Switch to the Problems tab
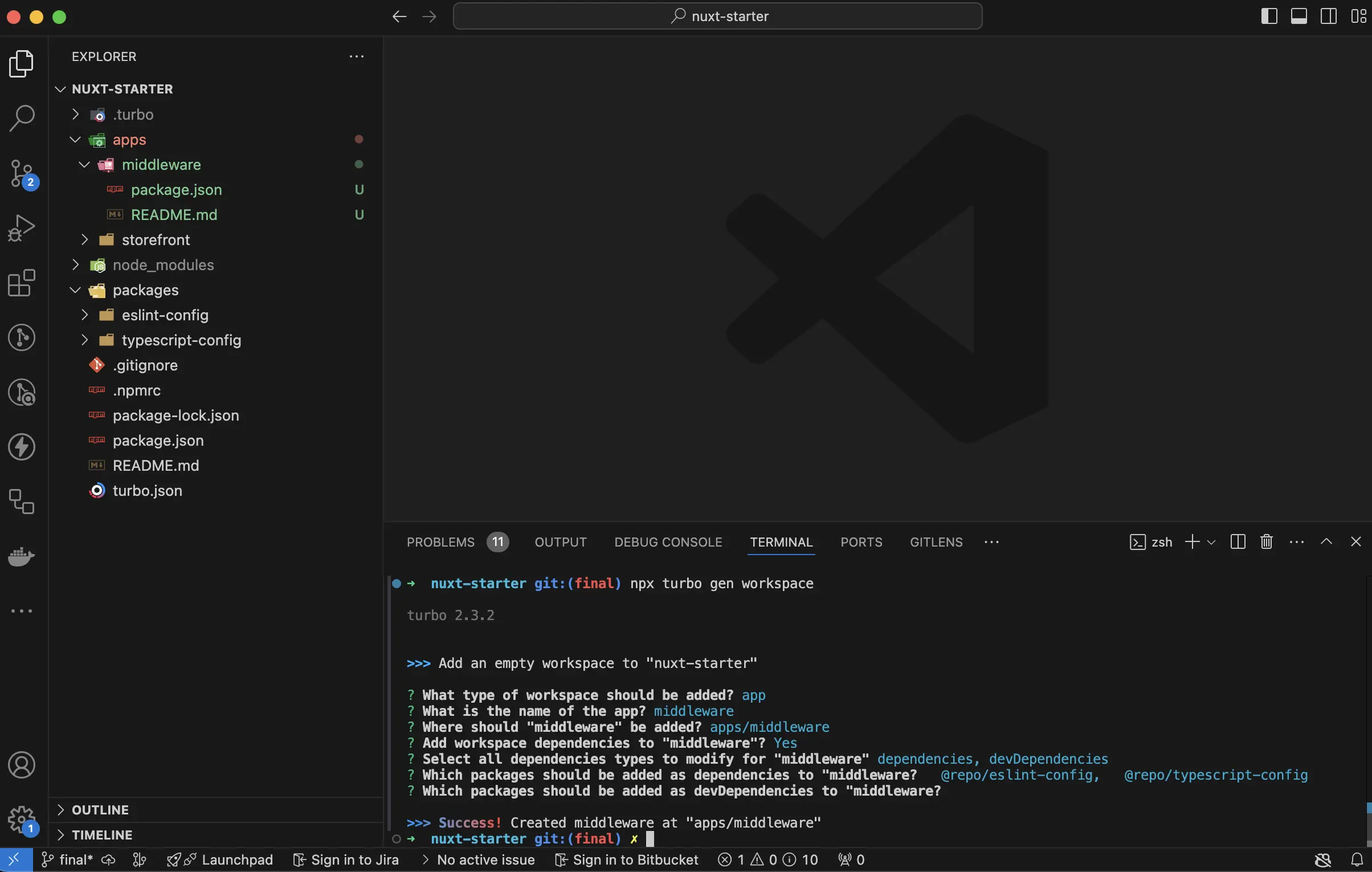This screenshot has height=872, width=1372. pos(440,542)
